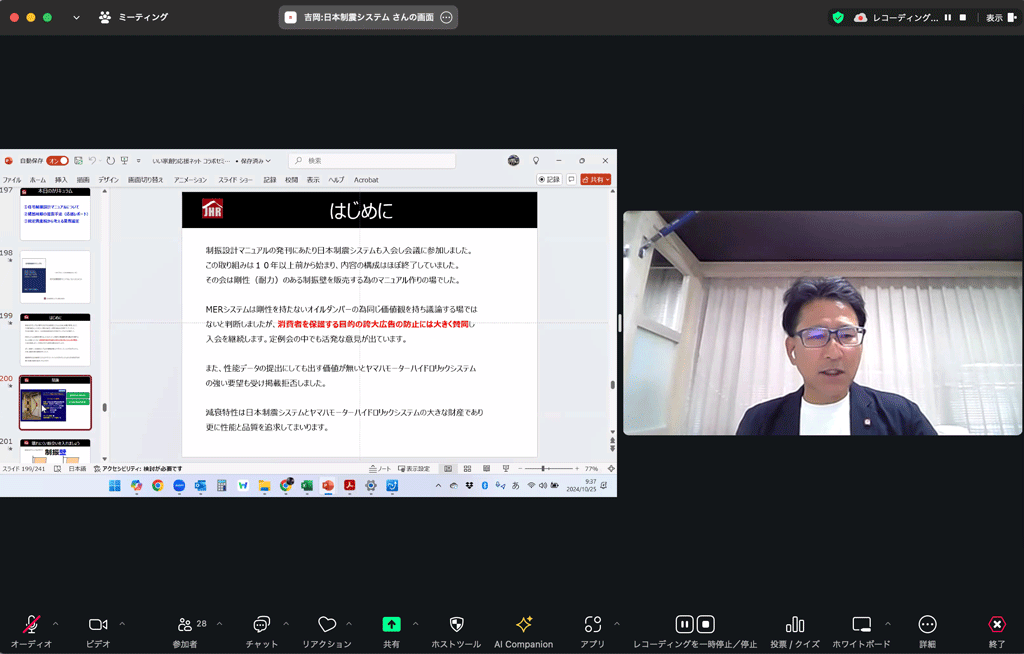1024x654 pixels.
Task: Open the Chat panel
Action: (x=261, y=625)
